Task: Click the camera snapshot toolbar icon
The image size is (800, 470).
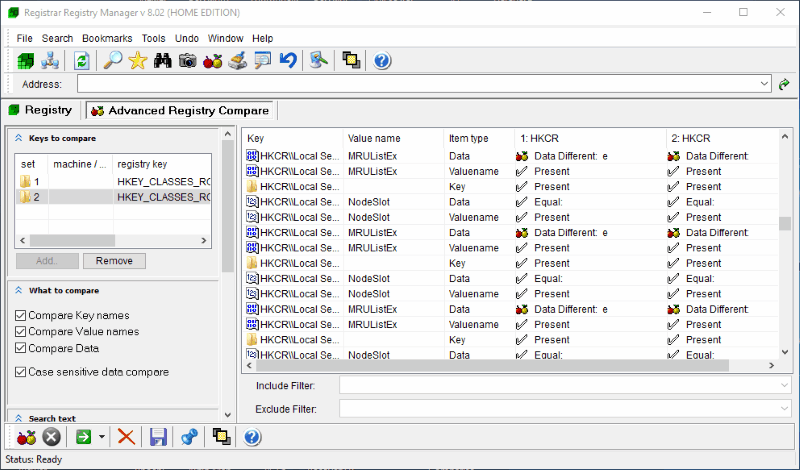Action: coord(188,61)
